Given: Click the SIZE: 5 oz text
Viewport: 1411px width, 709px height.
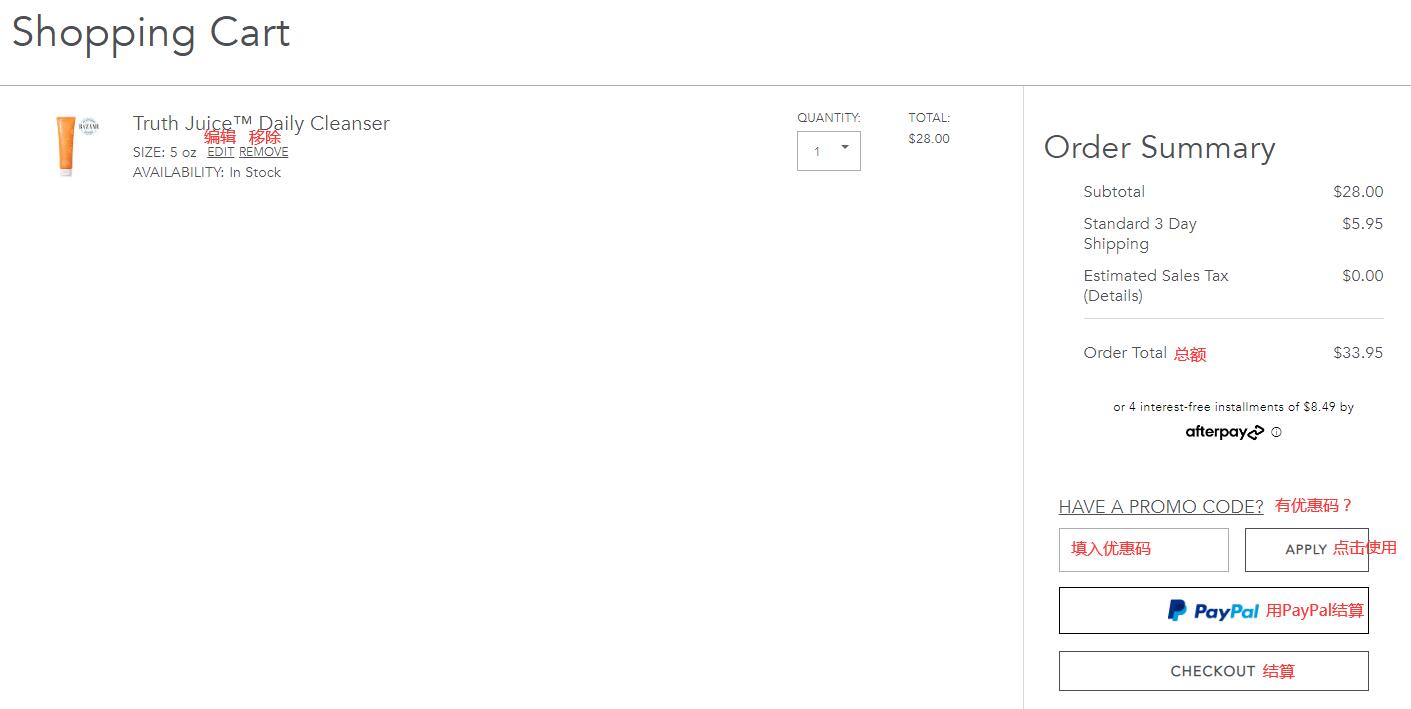Looking at the screenshot, I should (165, 152).
